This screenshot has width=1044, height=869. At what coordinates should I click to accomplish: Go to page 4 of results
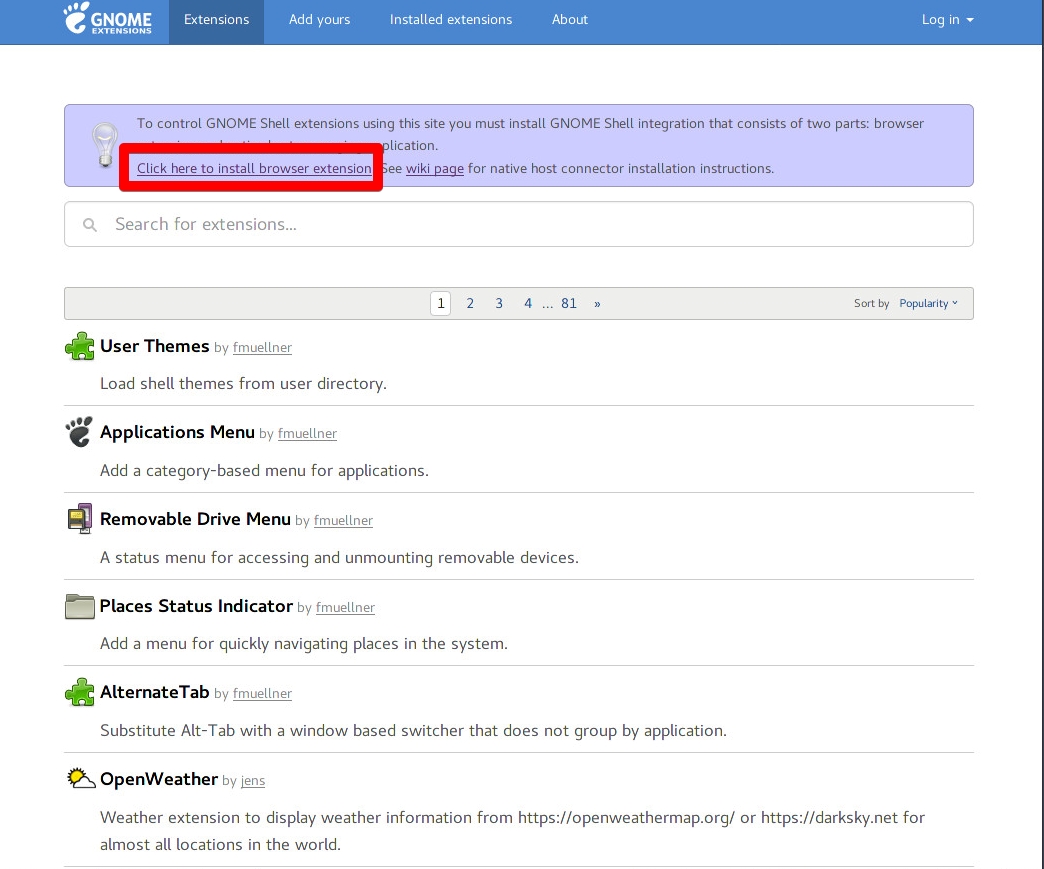pos(528,304)
